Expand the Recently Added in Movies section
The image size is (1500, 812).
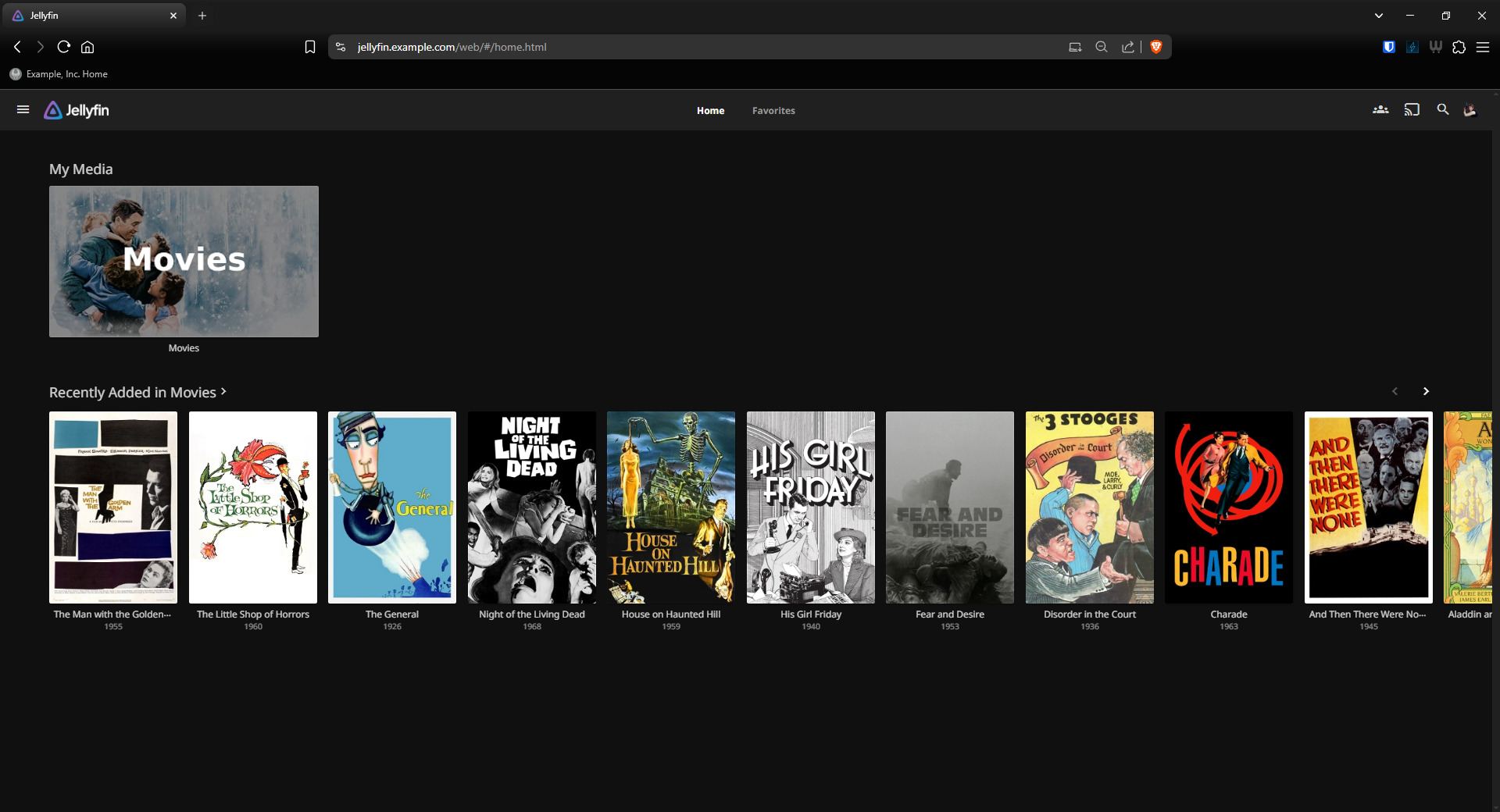(137, 392)
